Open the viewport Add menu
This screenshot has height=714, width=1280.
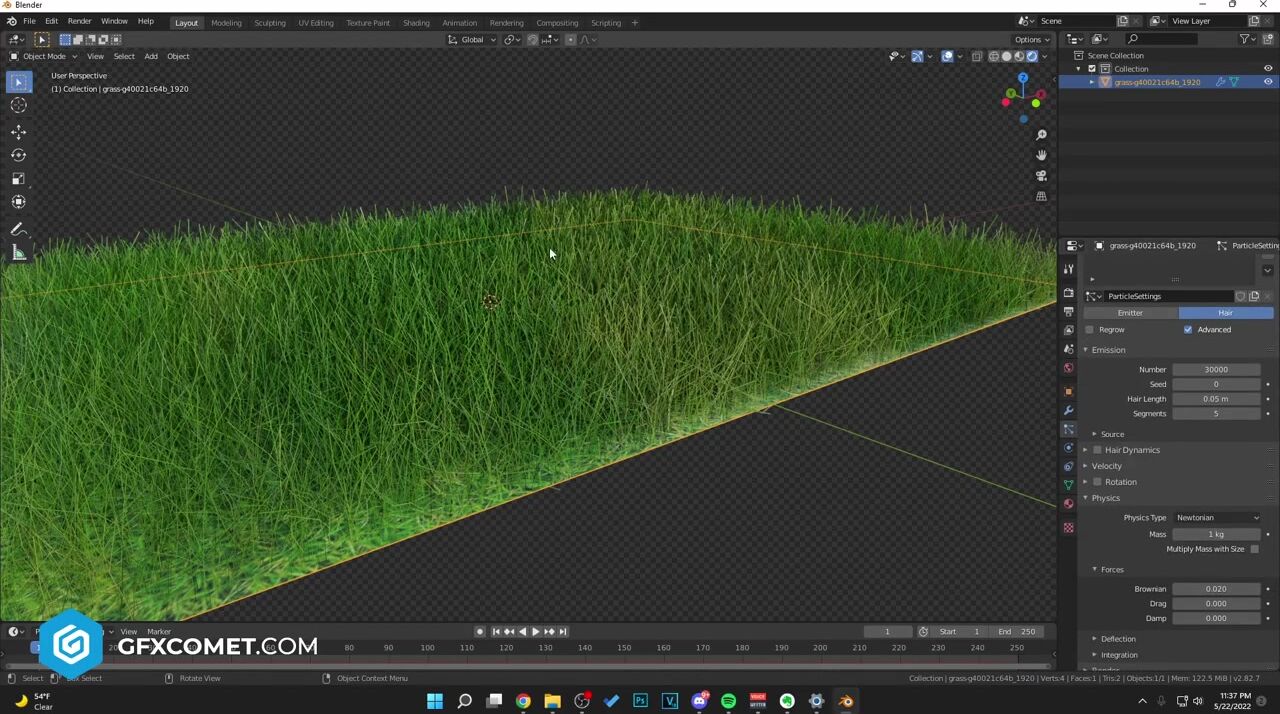click(151, 56)
